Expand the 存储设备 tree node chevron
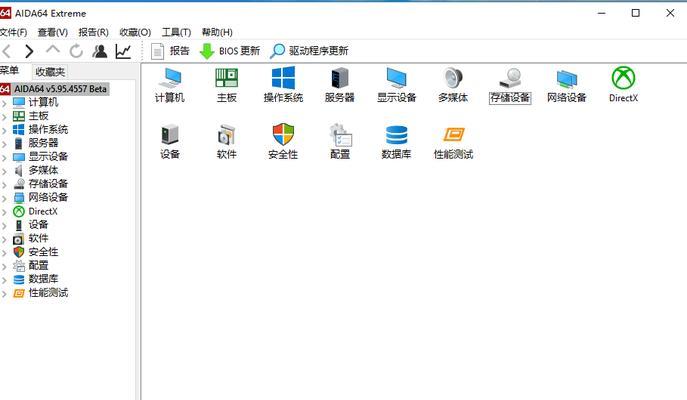This screenshot has width=687, height=400. [4, 185]
